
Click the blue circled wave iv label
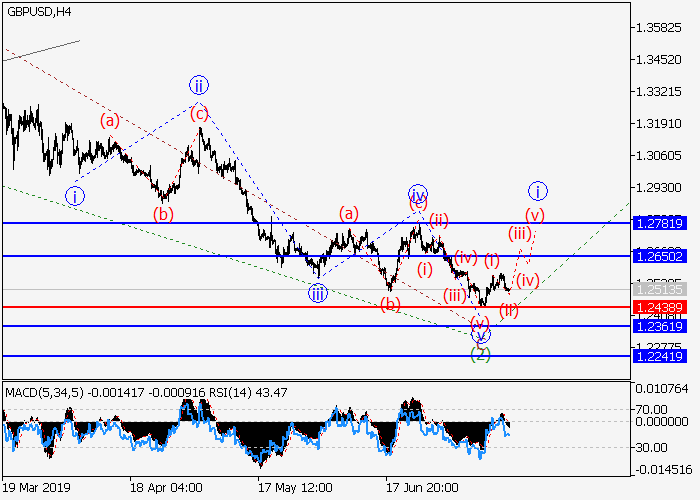point(417,193)
